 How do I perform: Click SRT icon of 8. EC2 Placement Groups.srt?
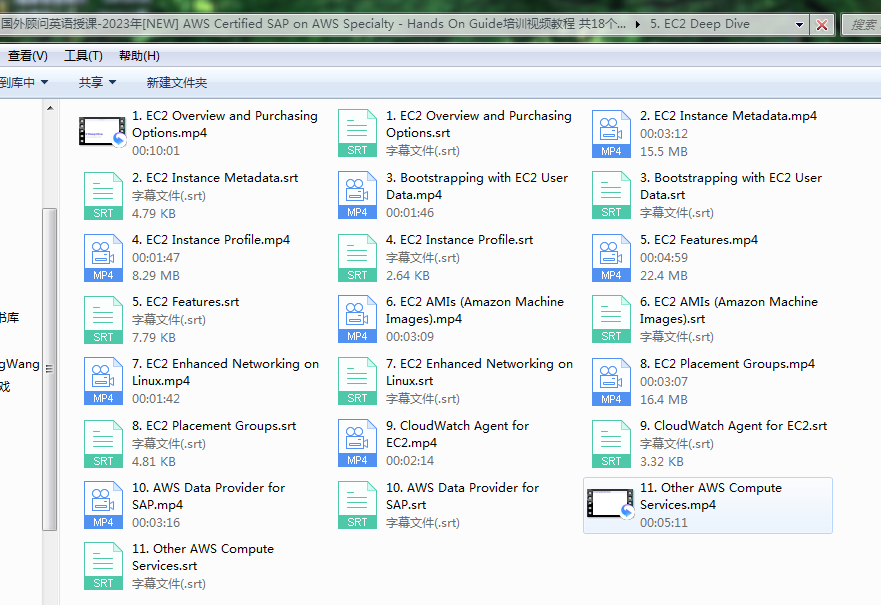[x=103, y=443]
